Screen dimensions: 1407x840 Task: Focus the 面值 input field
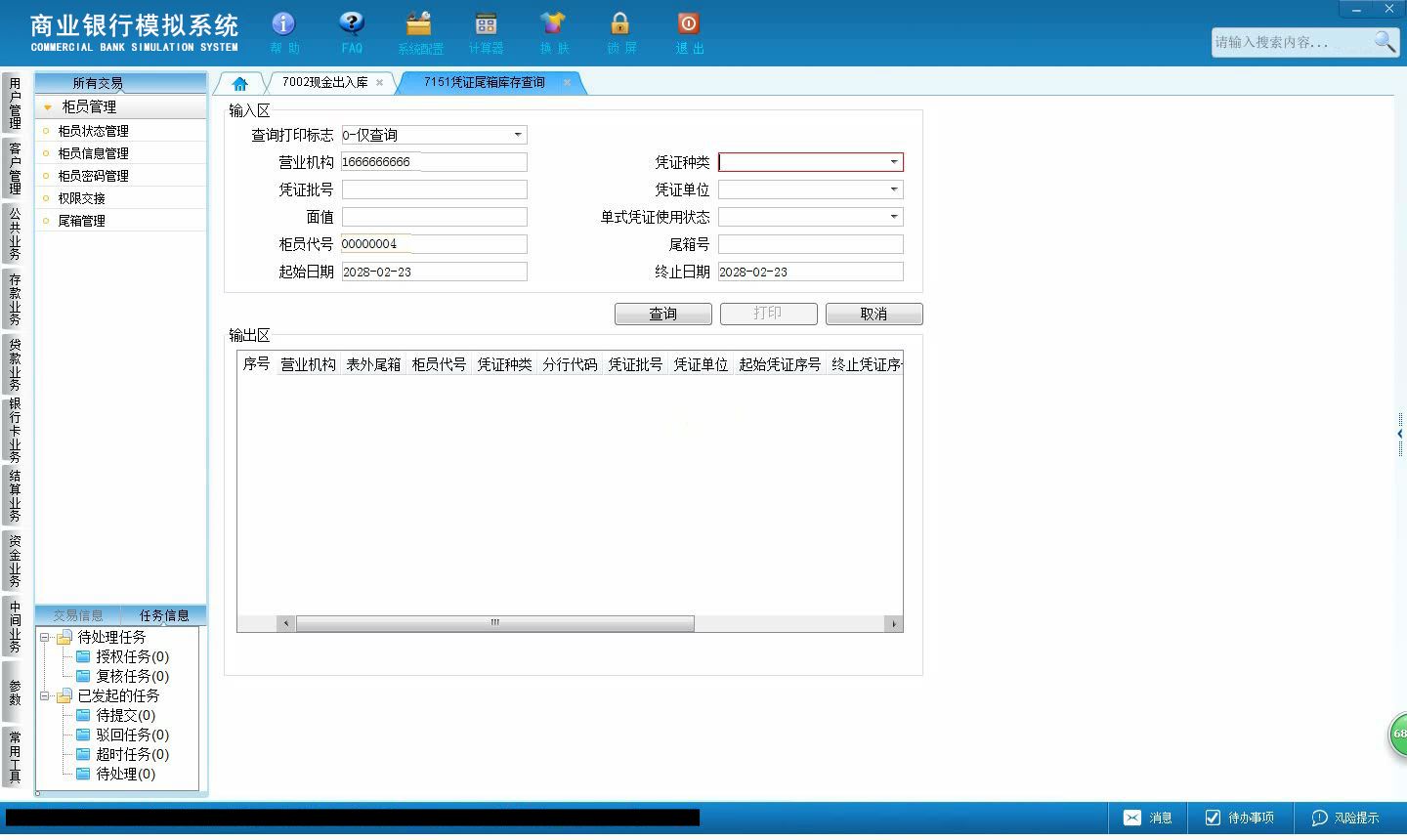434,217
